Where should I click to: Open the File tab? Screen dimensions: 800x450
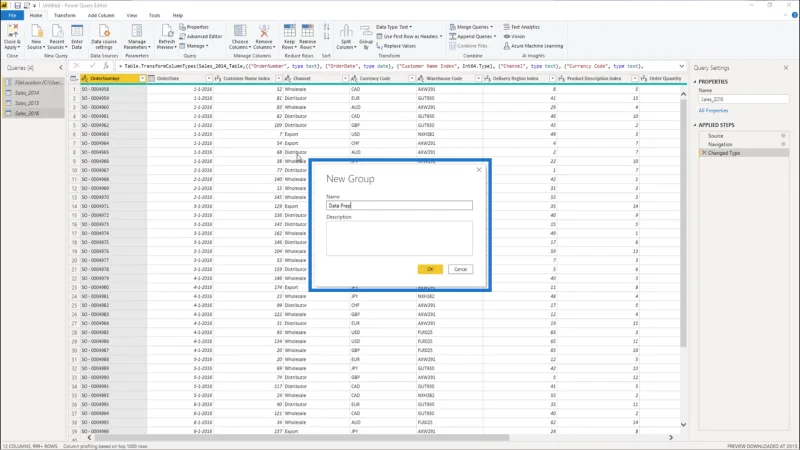point(12,15)
